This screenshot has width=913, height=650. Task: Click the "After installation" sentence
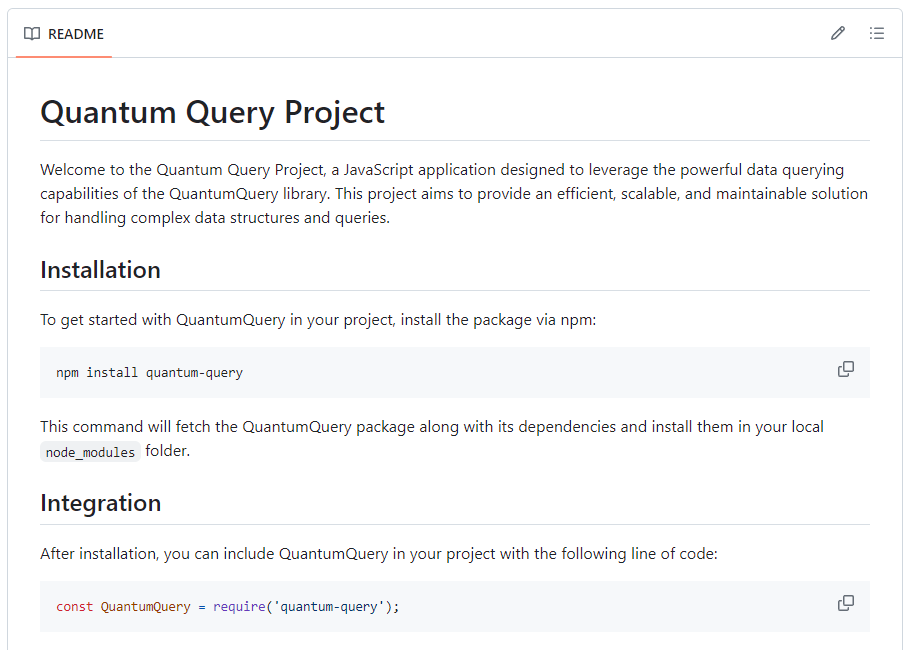378,553
